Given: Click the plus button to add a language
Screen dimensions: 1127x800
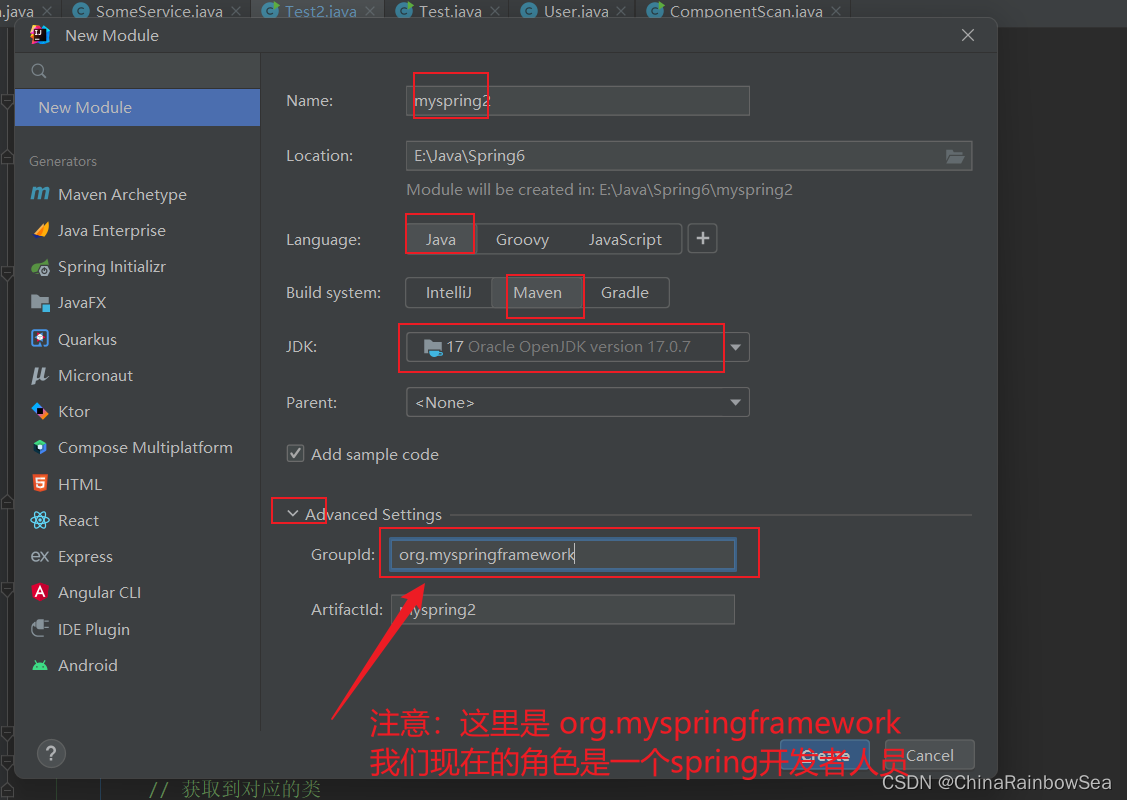Looking at the screenshot, I should point(703,239).
